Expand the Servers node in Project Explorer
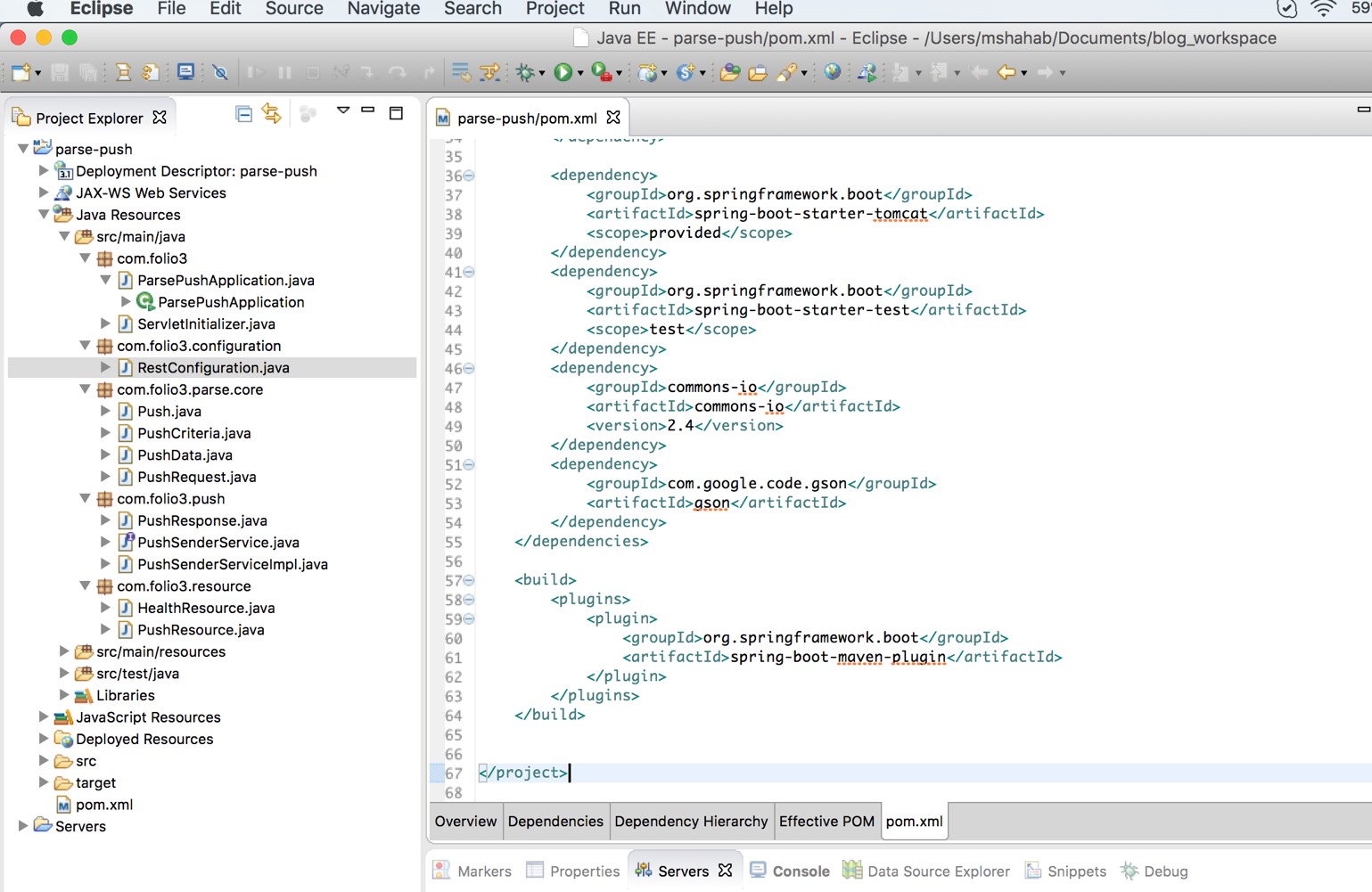 click(x=23, y=826)
